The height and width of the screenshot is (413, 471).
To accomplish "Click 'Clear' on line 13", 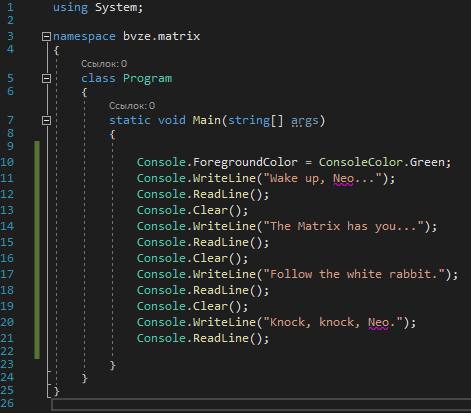I will [x=210, y=210].
